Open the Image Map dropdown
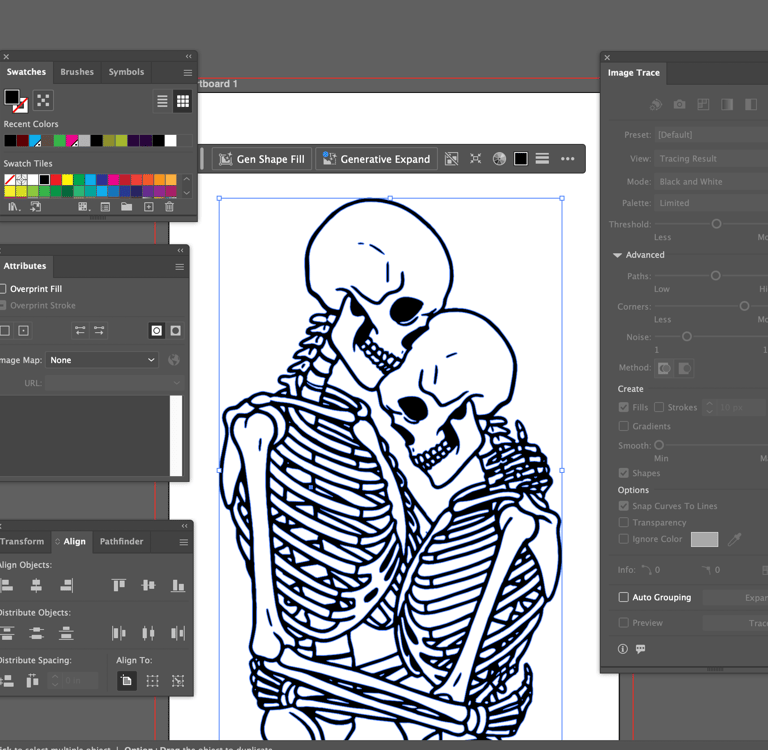Screen dimensions: 768x750 coord(102,360)
